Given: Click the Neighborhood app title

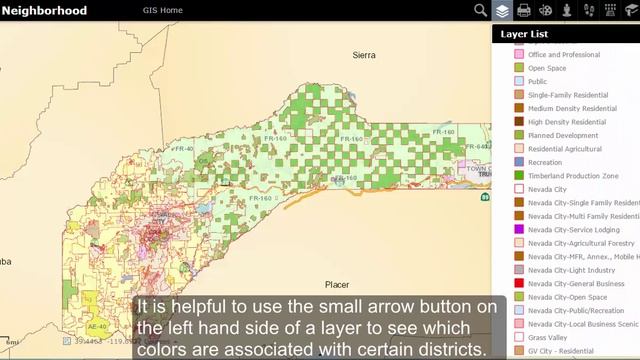Looking at the screenshot, I should [x=44, y=11].
